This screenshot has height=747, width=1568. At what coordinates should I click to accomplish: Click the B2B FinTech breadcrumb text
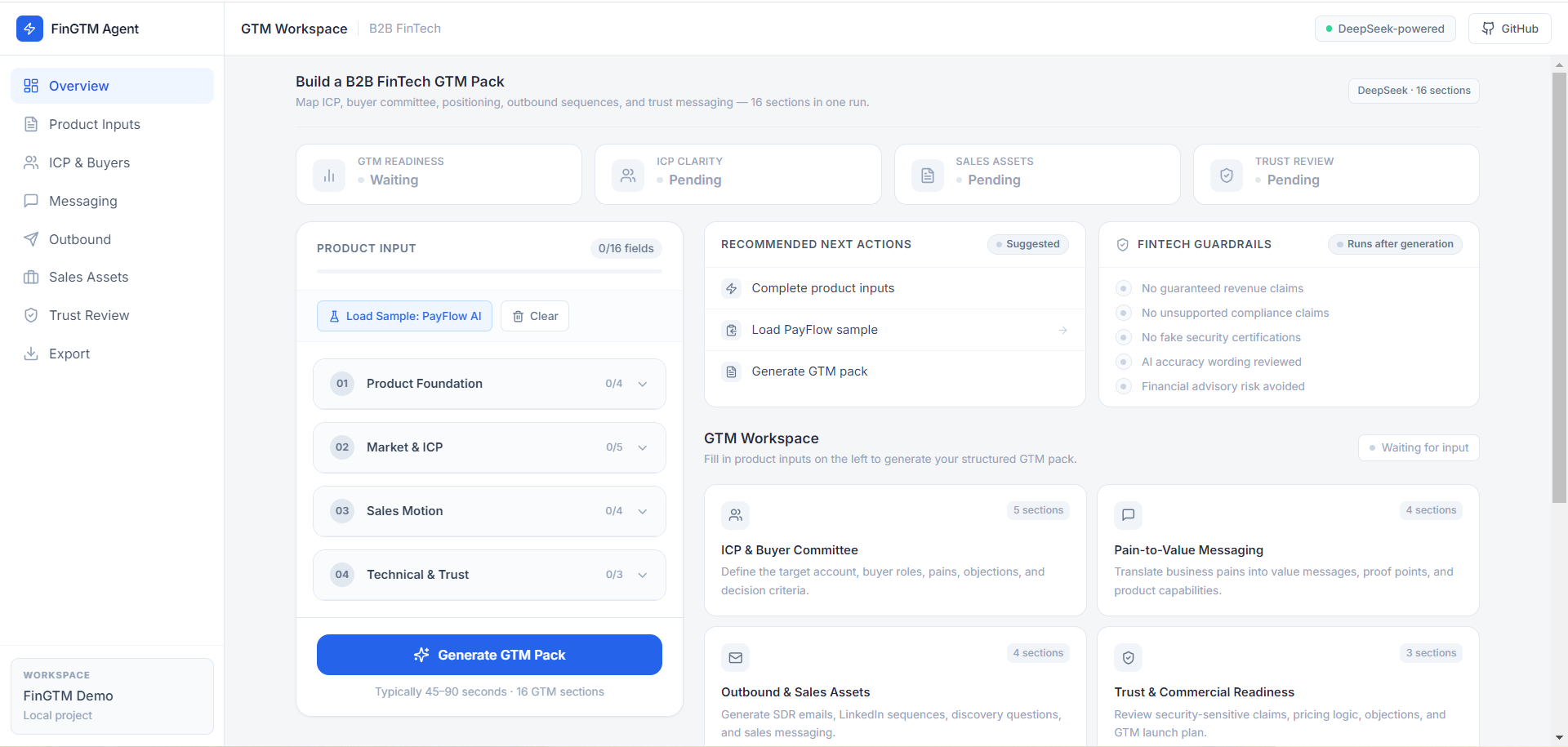coord(405,29)
